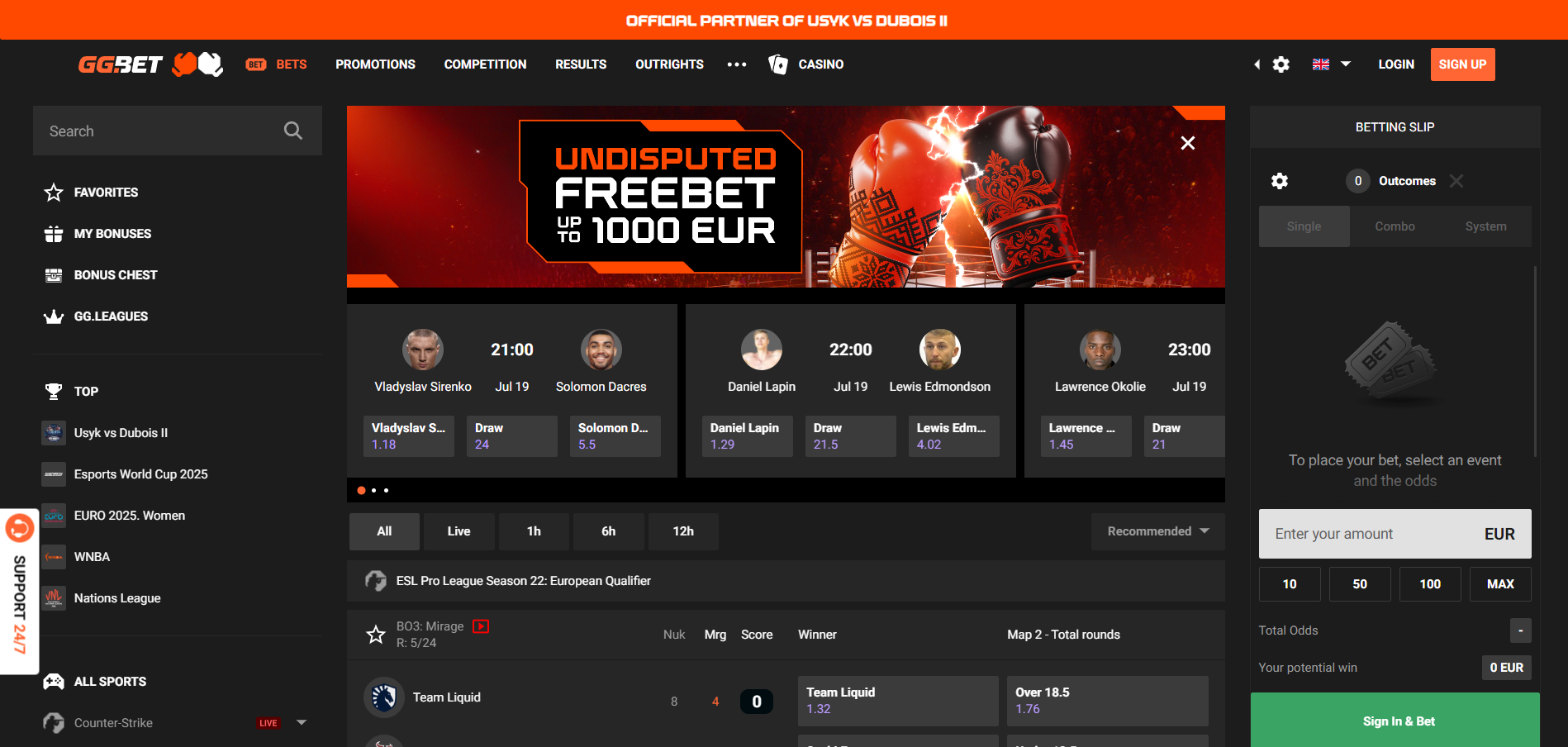Expand the Counter-Strike sports entry
Image resolution: width=1568 pixels, height=747 pixels.
pos(302,723)
